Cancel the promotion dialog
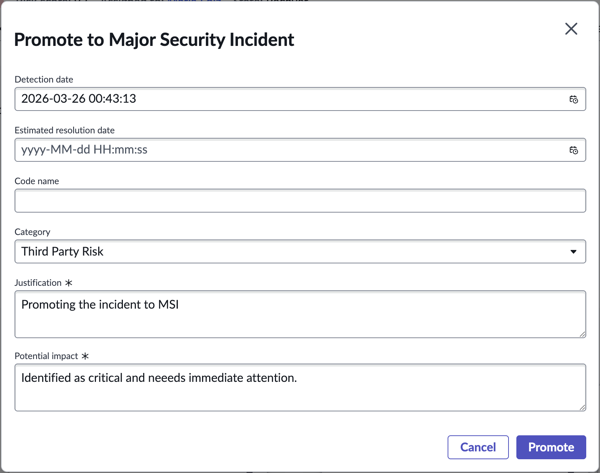This screenshot has width=600, height=473. (478, 447)
